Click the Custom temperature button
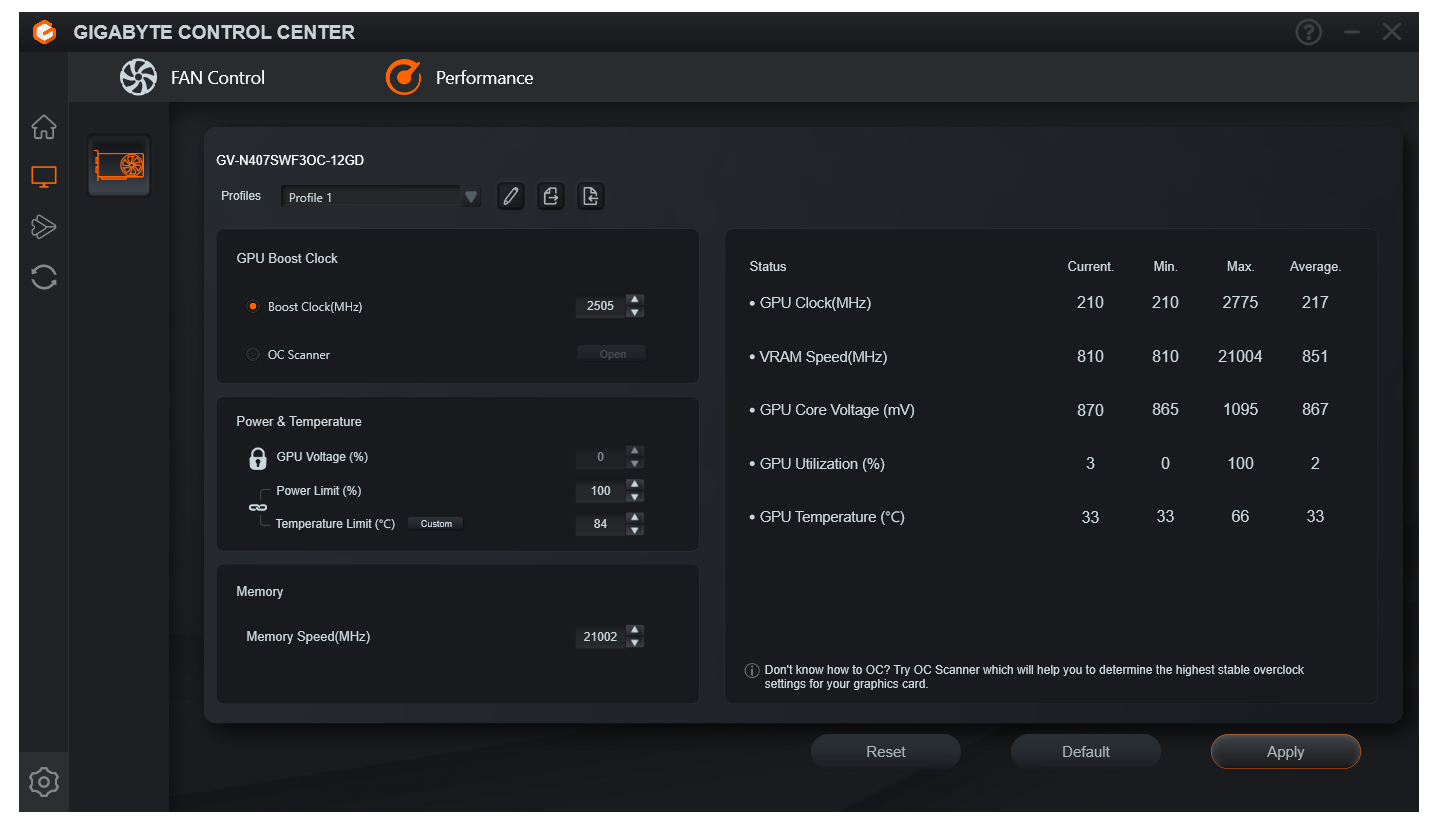 click(436, 524)
